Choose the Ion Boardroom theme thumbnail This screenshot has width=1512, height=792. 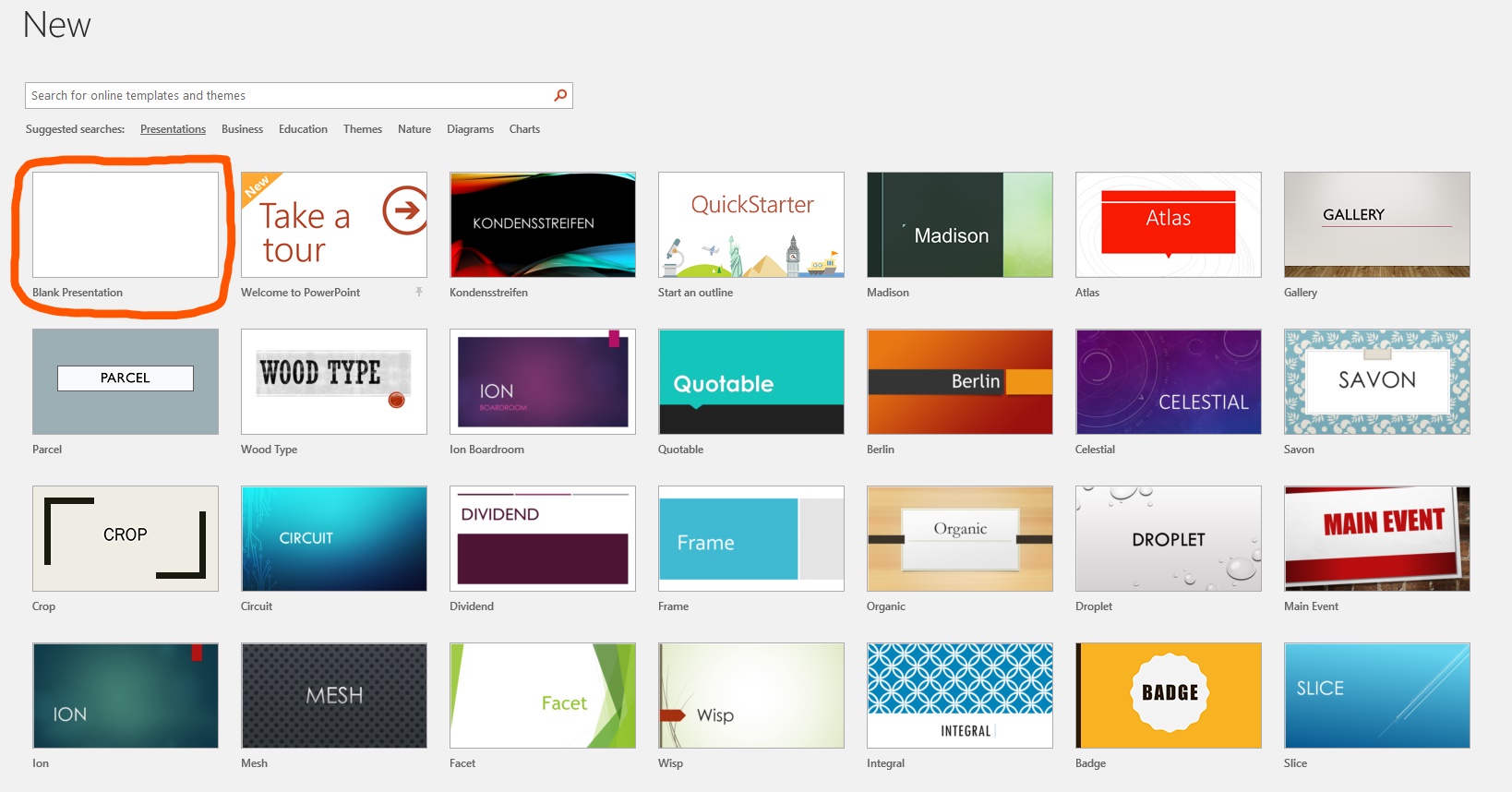click(x=543, y=381)
